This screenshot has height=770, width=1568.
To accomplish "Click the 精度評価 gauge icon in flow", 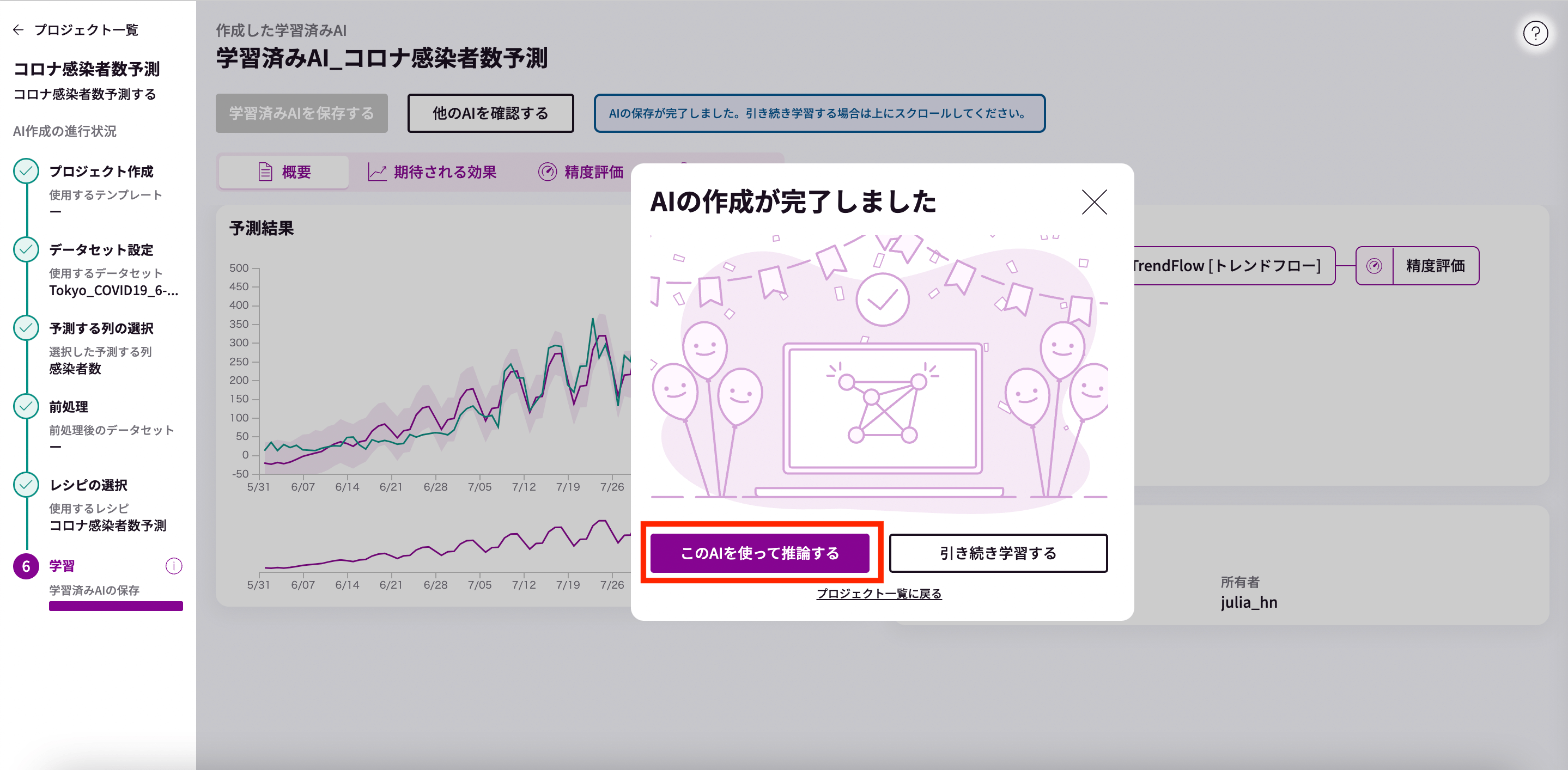I will click(x=1374, y=266).
